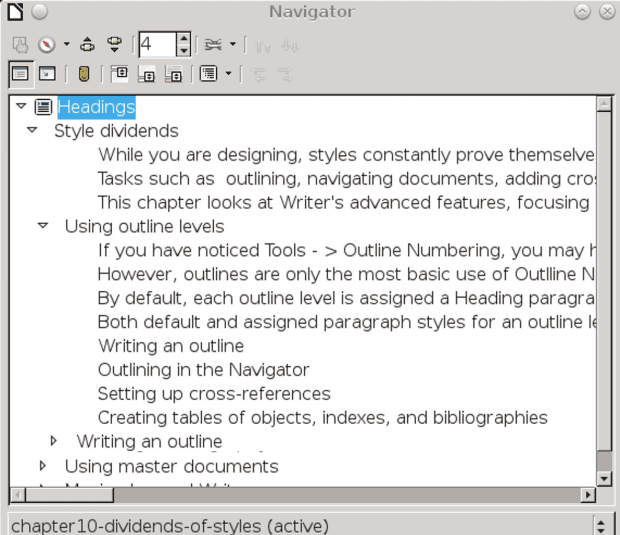Select 'Creating tables of objects, indexes' entry
The height and width of the screenshot is (535, 620).
[323, 418]
